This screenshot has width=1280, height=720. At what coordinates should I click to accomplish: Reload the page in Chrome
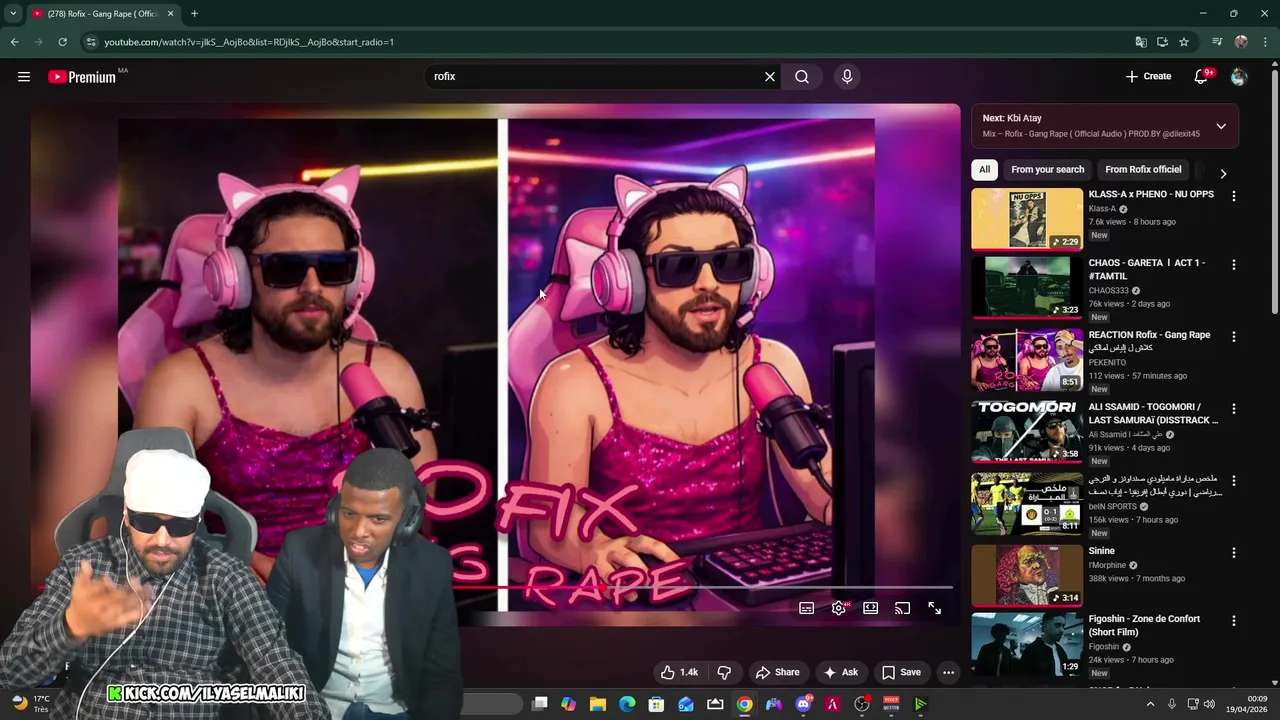click(62, 42)
